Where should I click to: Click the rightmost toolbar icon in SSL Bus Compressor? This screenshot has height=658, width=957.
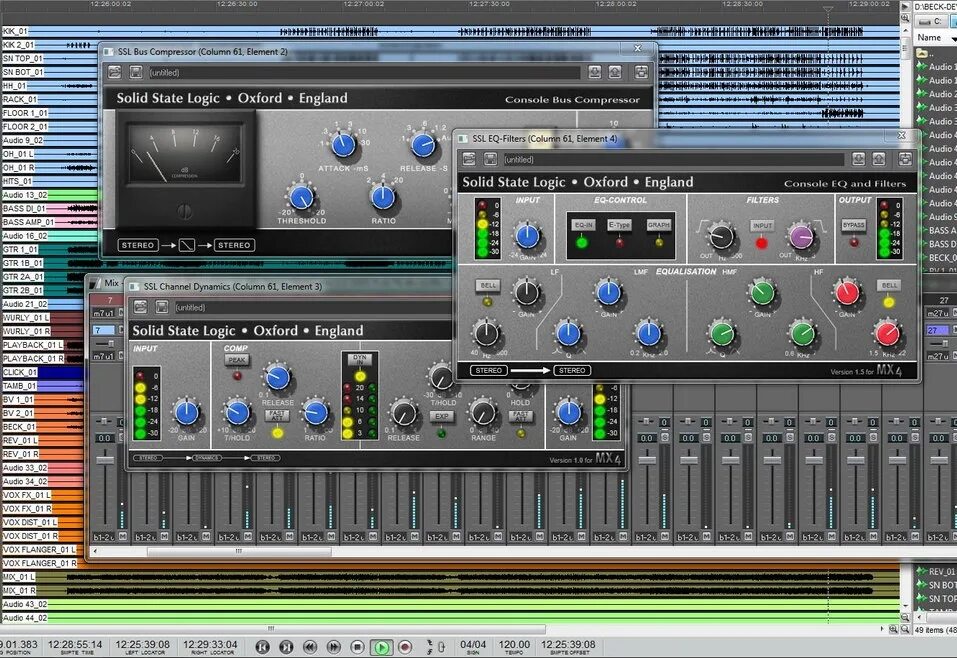pyautogui.click(x=641, y=72)
